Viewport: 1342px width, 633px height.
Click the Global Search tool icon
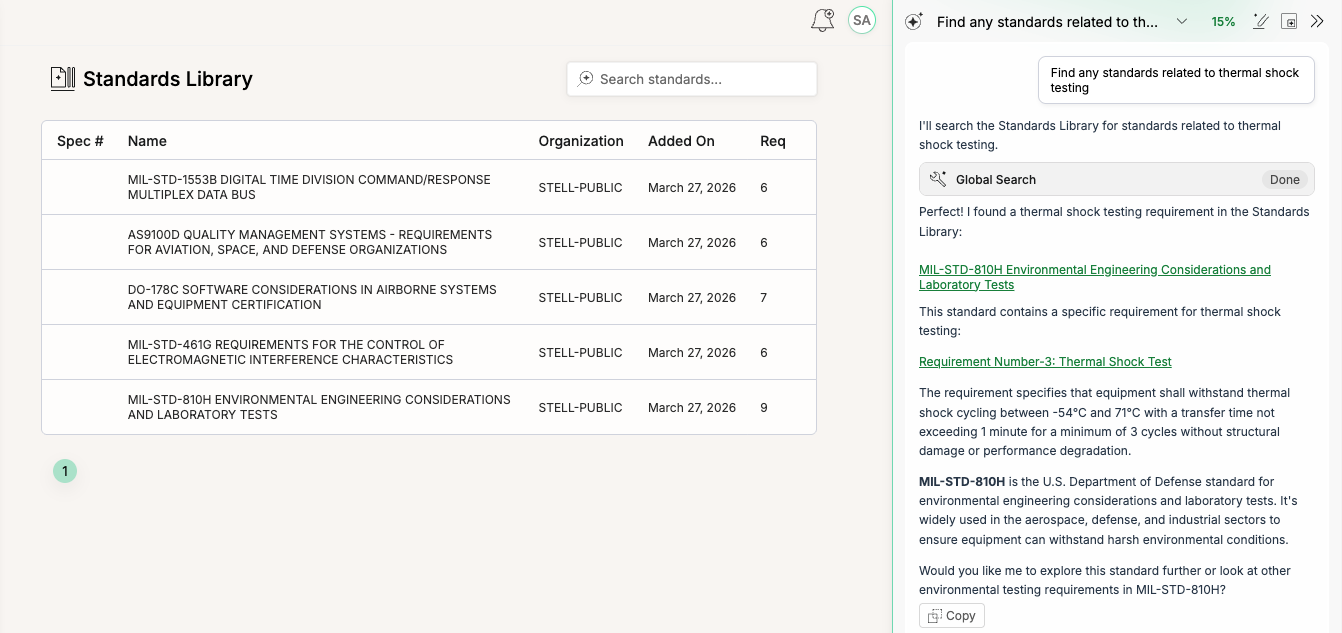pos(937,180)
